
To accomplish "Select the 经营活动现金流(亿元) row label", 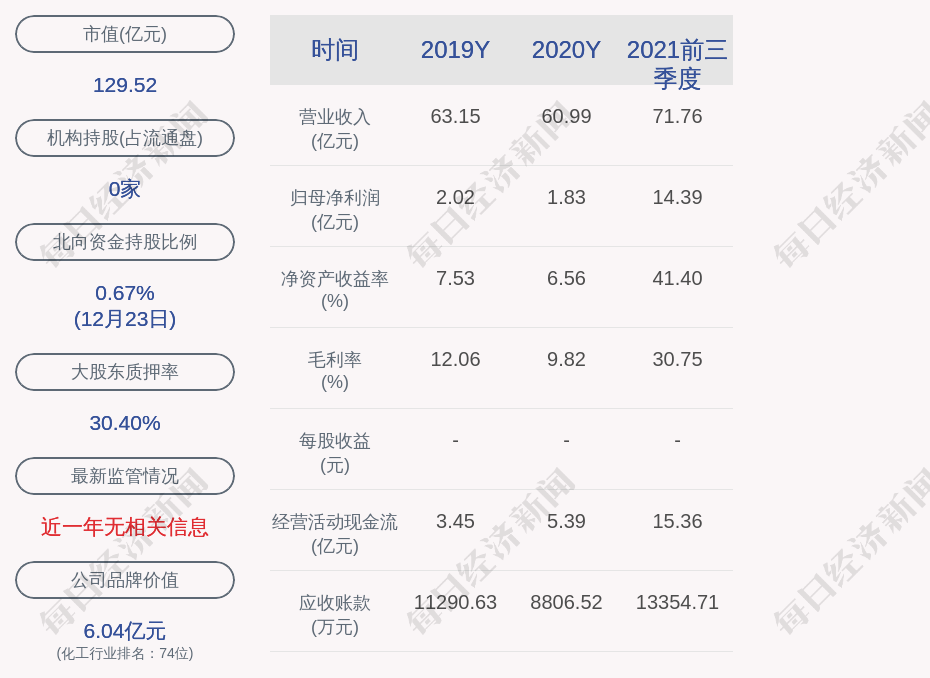I will pos(335,534).
